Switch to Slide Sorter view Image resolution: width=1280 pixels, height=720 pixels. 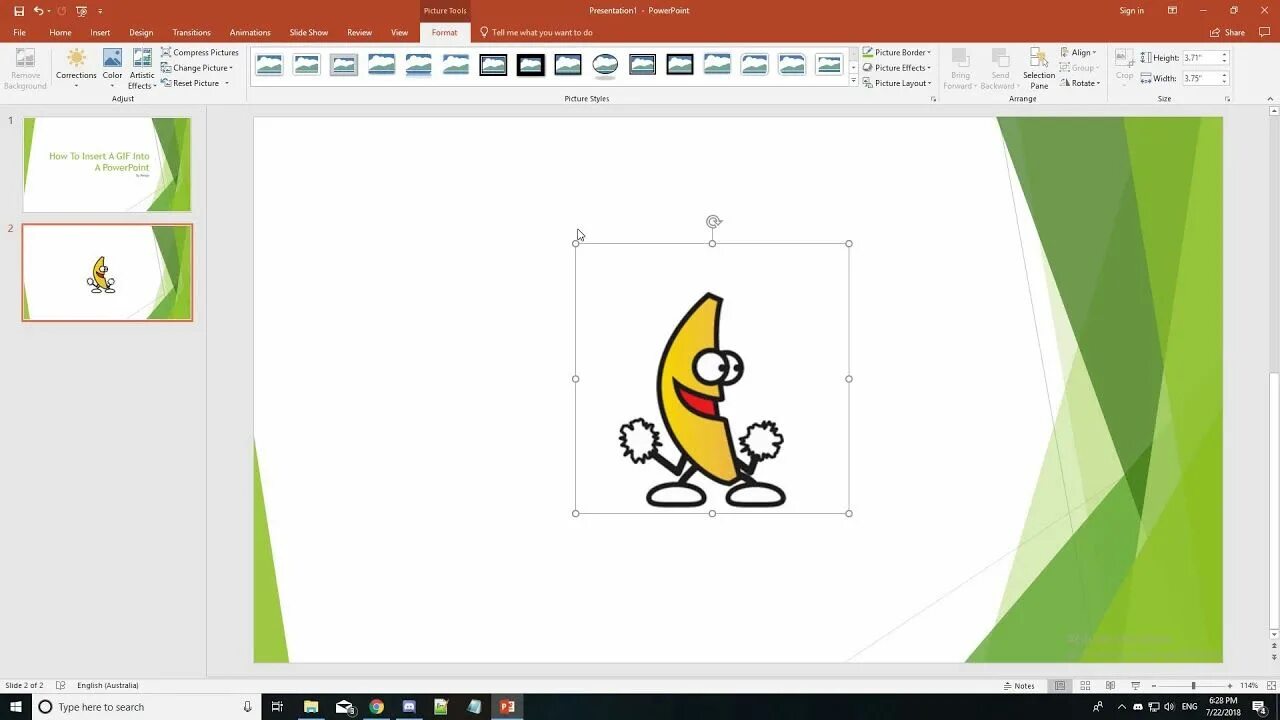pyautogui.click(x=1085, y=686)
